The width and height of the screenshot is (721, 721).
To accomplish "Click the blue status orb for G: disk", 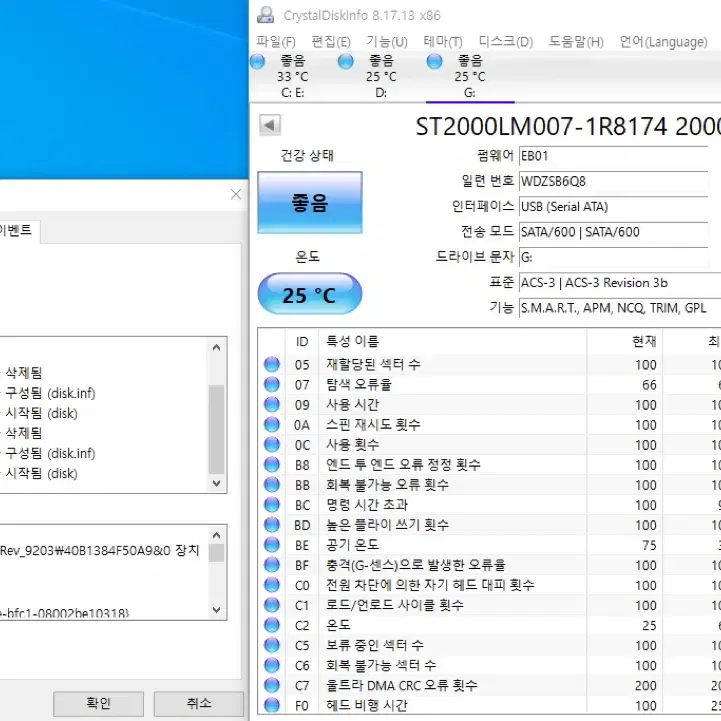I will pyautogui.click(x=434, y=61).
